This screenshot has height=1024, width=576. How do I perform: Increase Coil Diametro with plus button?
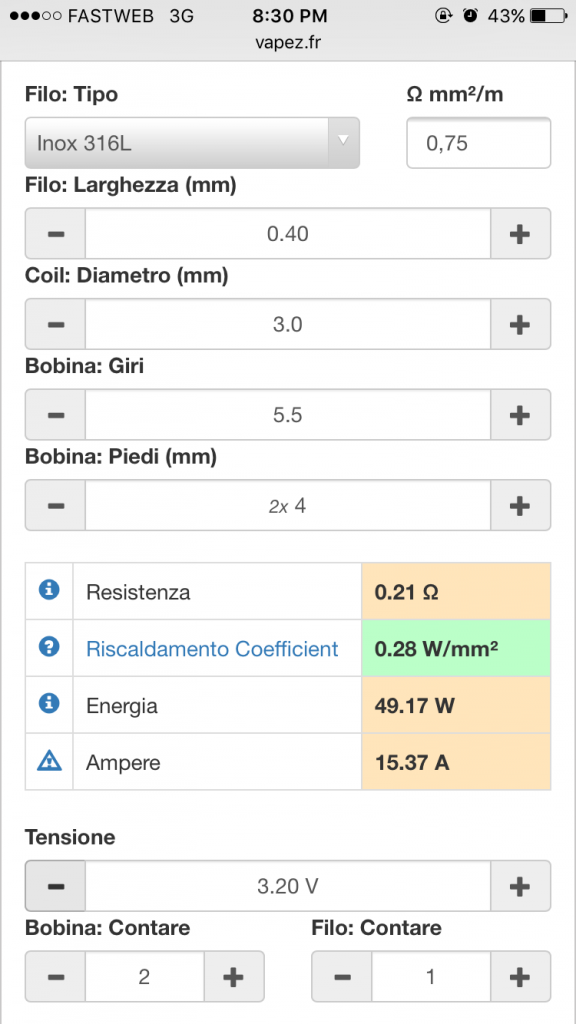click(520, 324)
